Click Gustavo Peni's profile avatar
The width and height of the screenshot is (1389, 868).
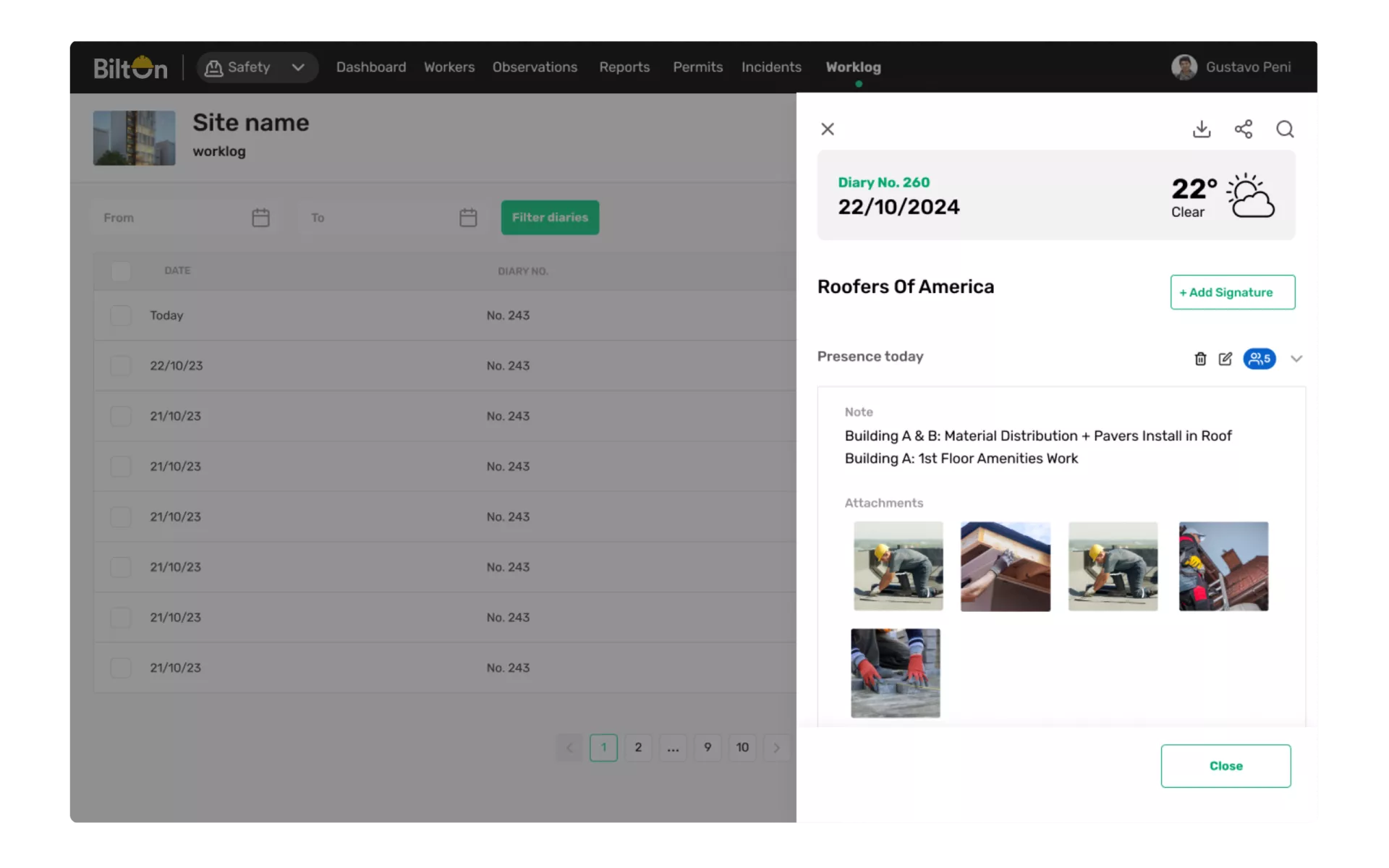pos(1184,67)
